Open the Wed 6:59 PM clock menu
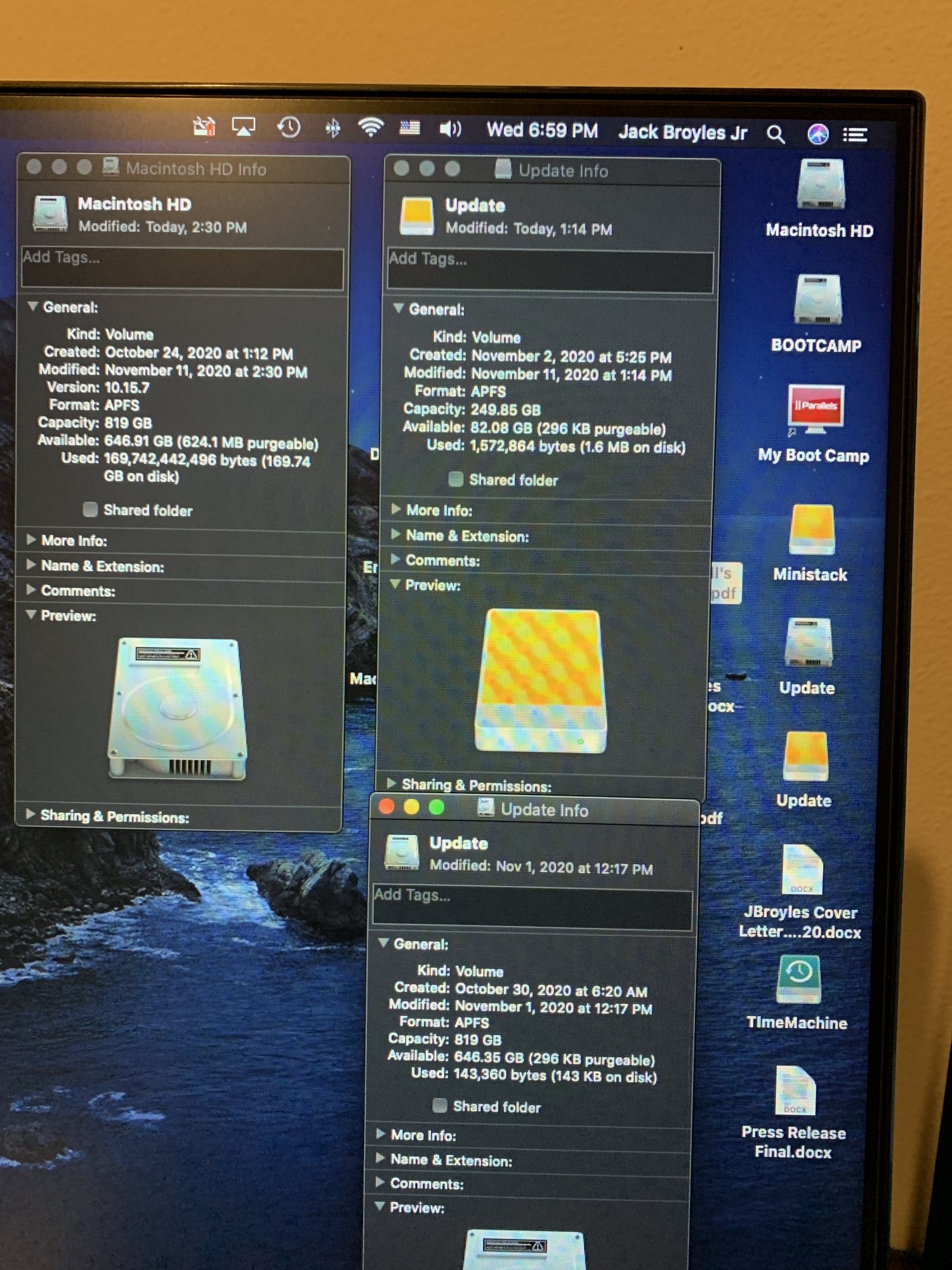 click(543, 131)
